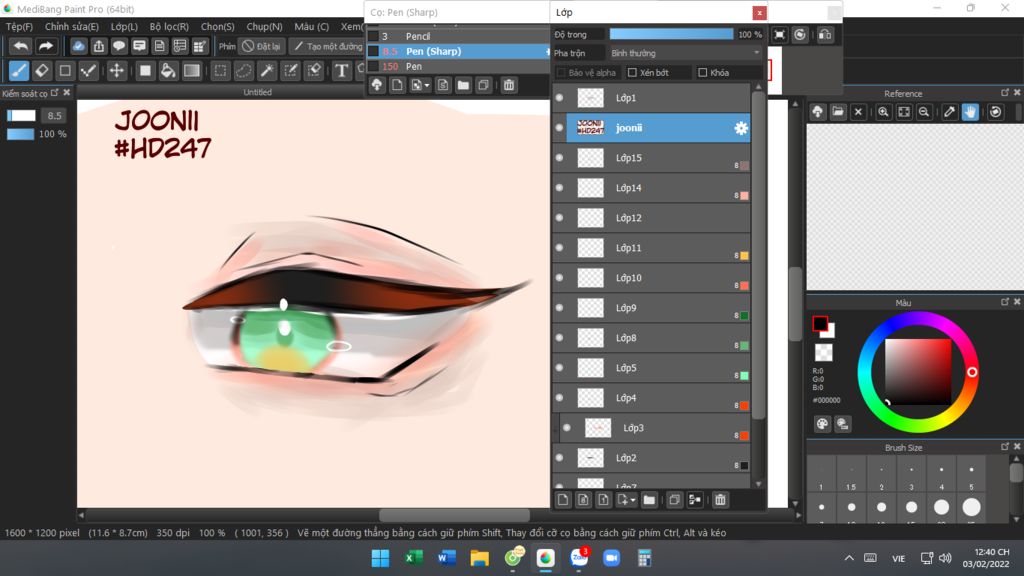The height and width of the screenshot is (576, 1024).
Task: Click the Lớp3 layer thumbnail
Action: [598, 428]
